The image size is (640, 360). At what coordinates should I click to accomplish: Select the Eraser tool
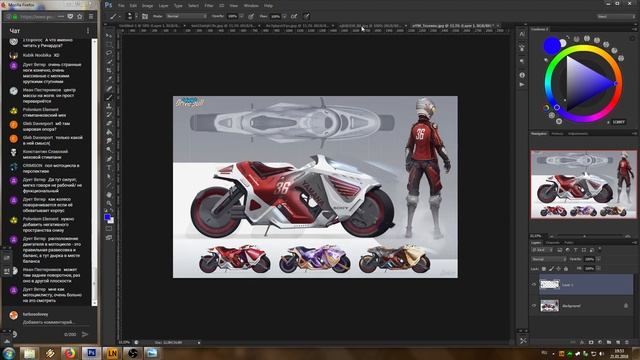tap(109, 123)
